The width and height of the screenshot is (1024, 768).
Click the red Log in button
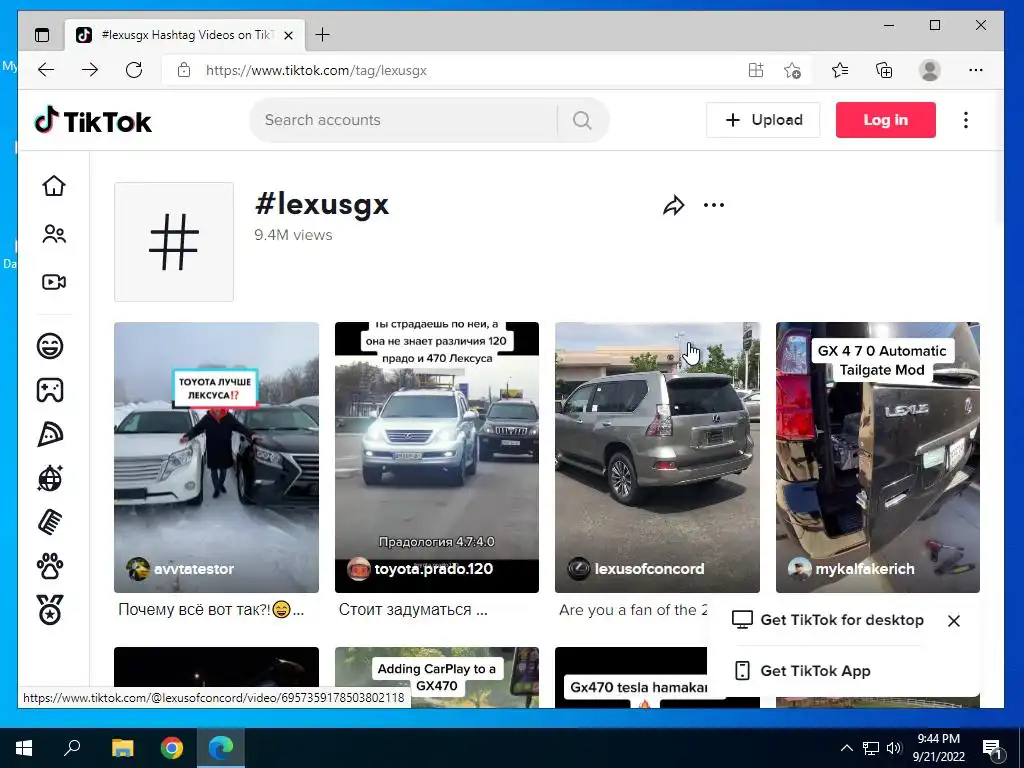point(886,120)
